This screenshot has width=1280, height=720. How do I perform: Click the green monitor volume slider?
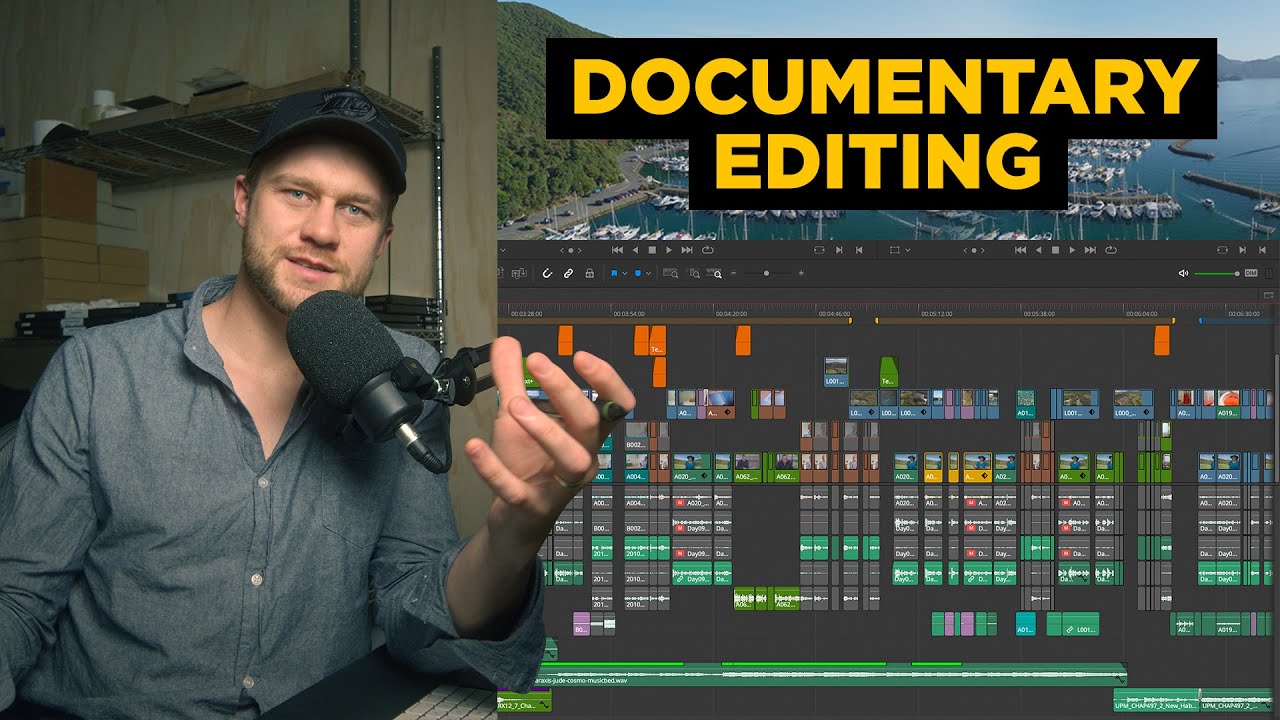click(x=1216, y=273)
